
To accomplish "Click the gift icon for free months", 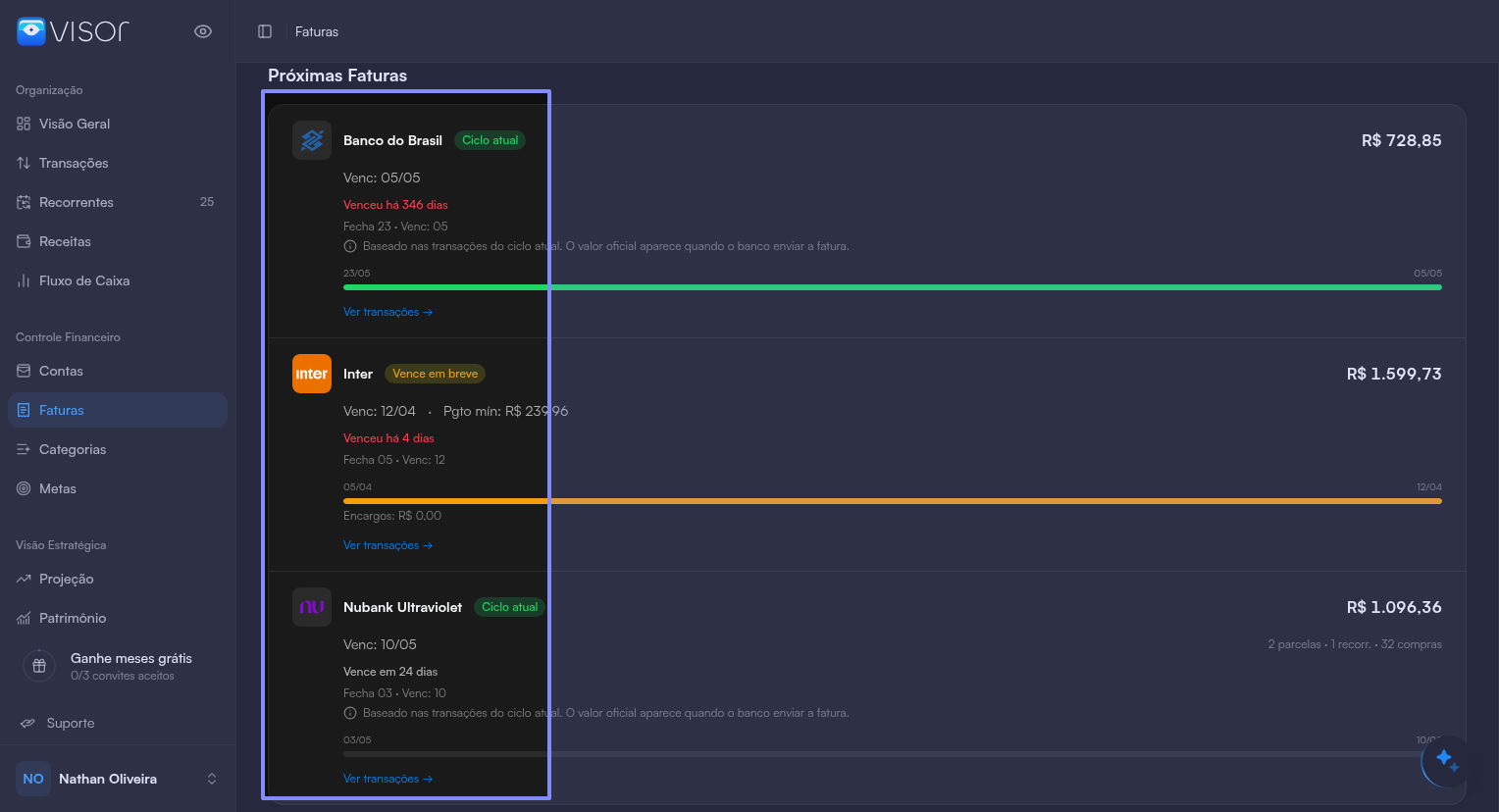I will [x=39, y=666].
